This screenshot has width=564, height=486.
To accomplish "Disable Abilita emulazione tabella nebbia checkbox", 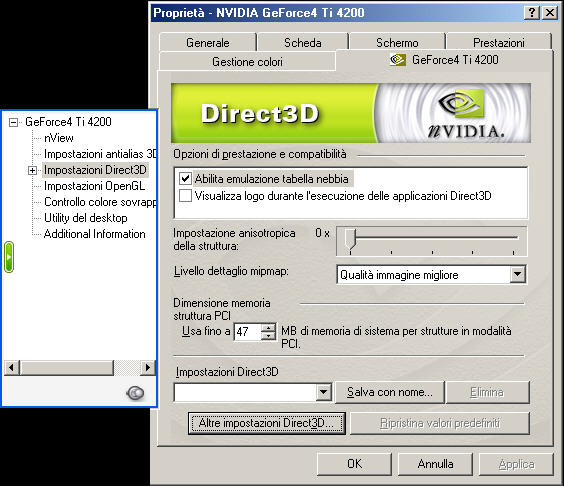I will tap(185, 178).
